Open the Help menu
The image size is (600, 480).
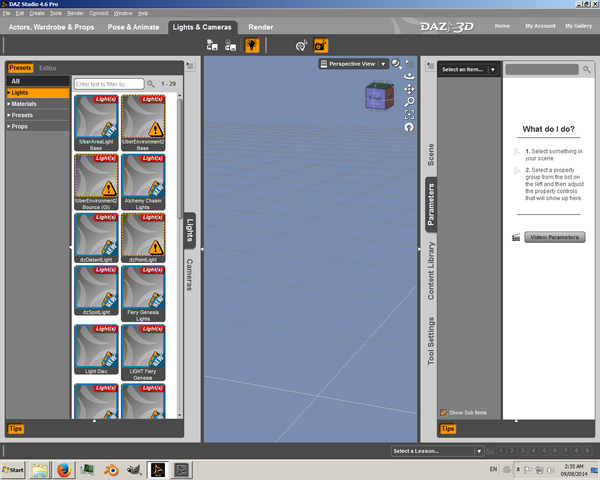click(143, 13)
